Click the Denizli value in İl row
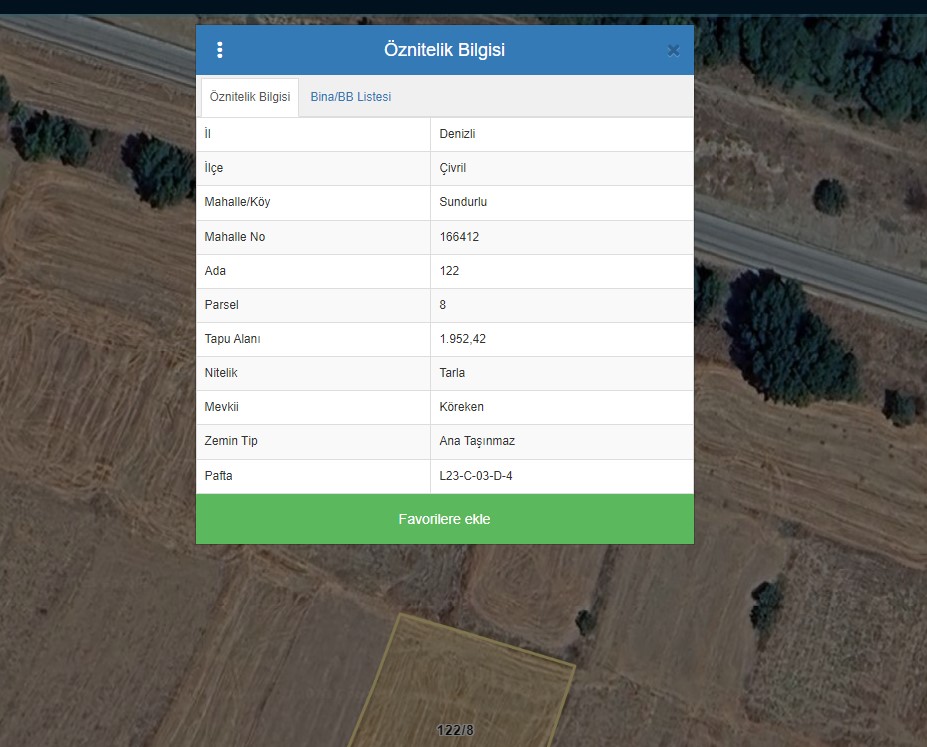927x747 pixels. point(458,134)
